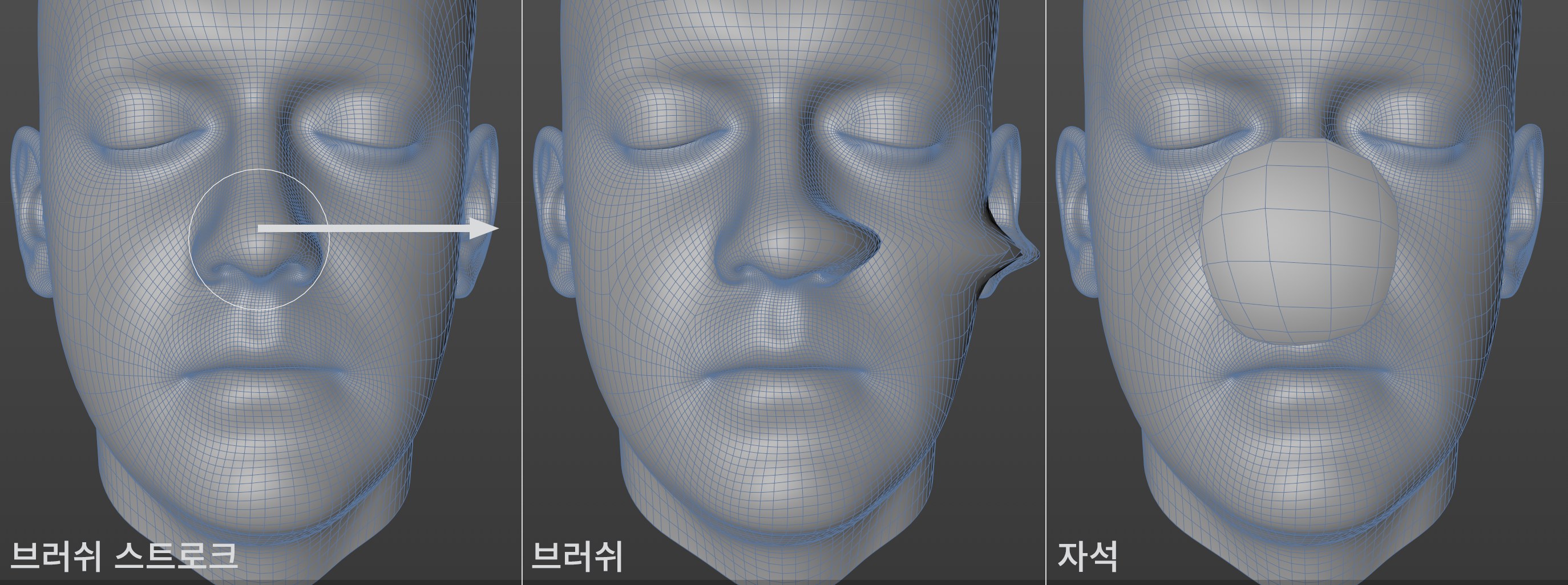Click the '자석' caption text
Viewport: 1568px width, 585px height.
[1088, 556]
